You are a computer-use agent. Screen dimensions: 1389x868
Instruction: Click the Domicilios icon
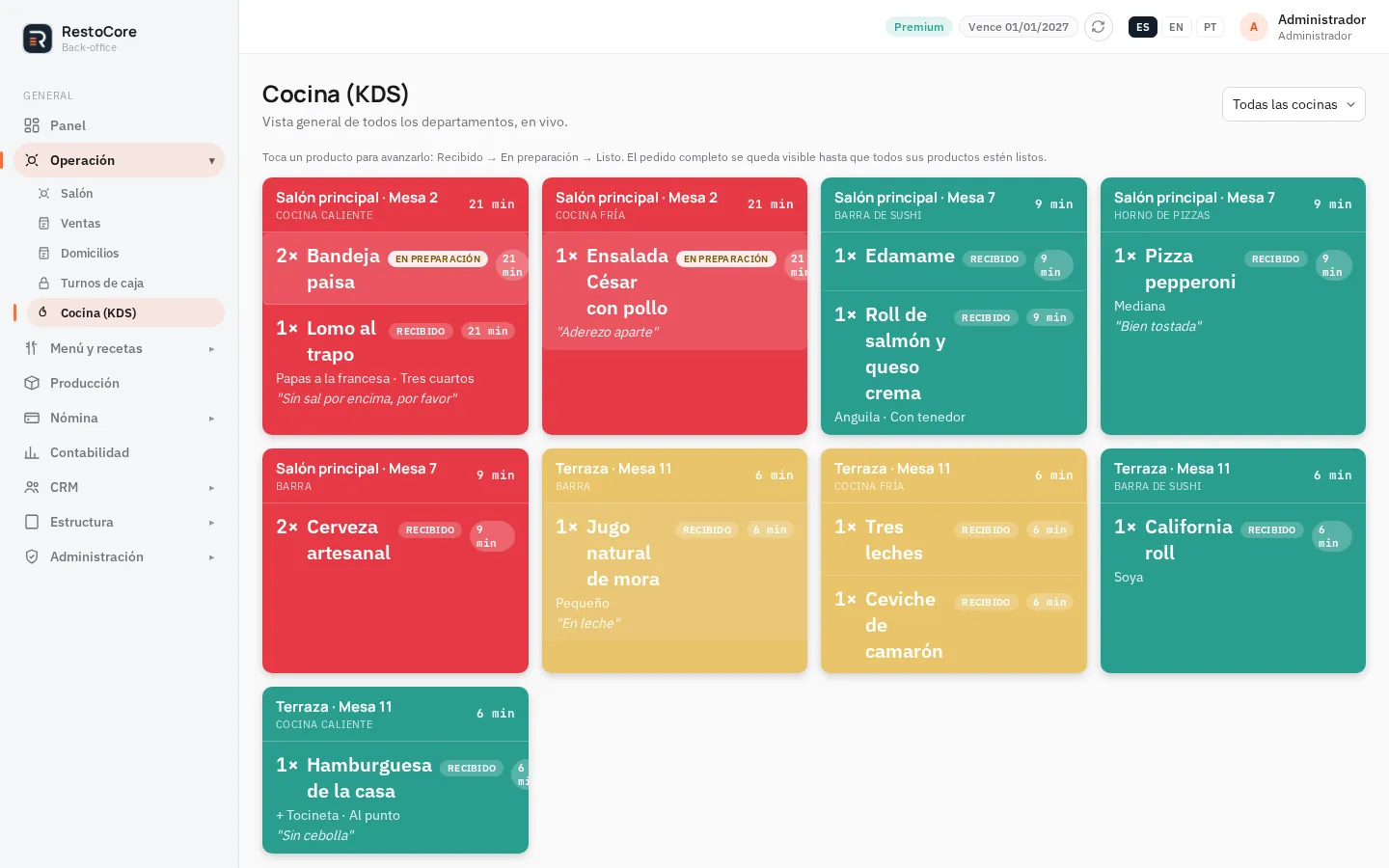click(43, 253)
